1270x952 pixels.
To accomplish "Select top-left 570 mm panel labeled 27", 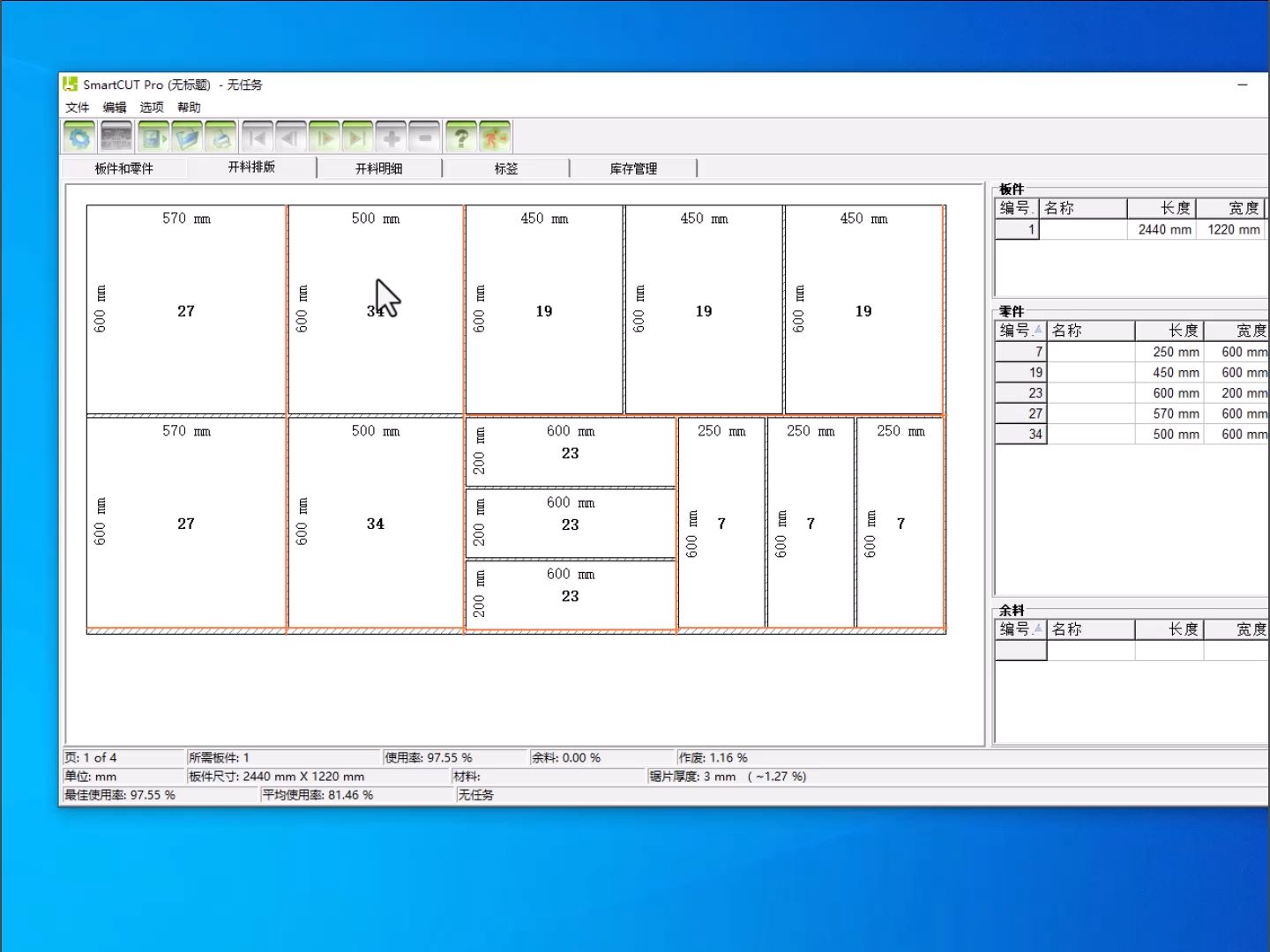I will (x=186, y=310).
